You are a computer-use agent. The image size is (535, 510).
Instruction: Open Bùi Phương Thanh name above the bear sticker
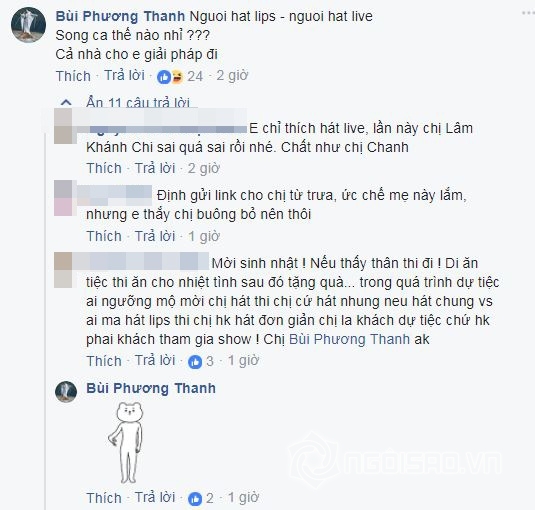[x=151, y=389]
